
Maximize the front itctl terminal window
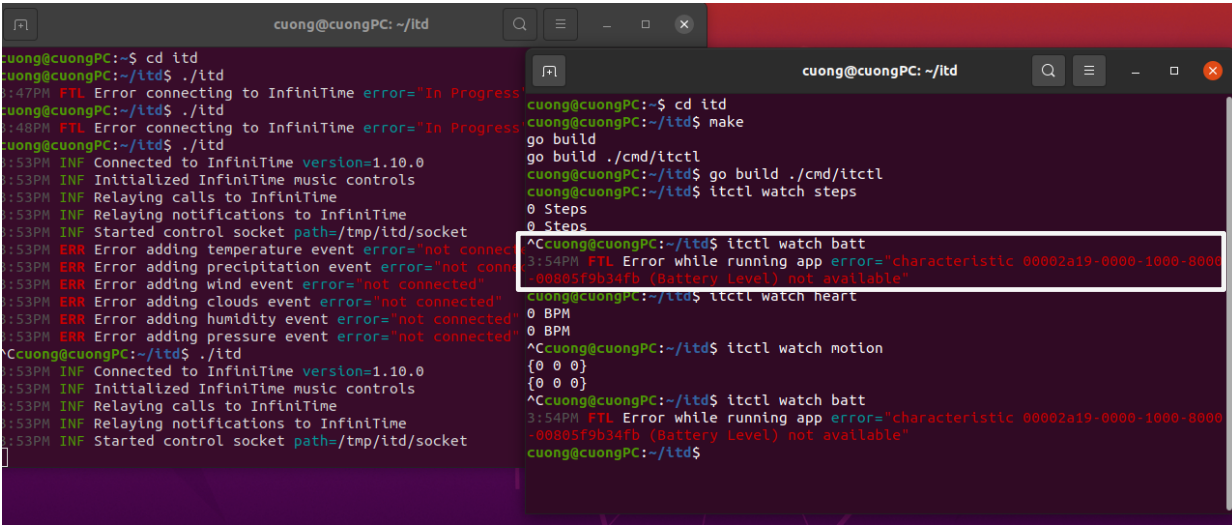(1174, 71)
